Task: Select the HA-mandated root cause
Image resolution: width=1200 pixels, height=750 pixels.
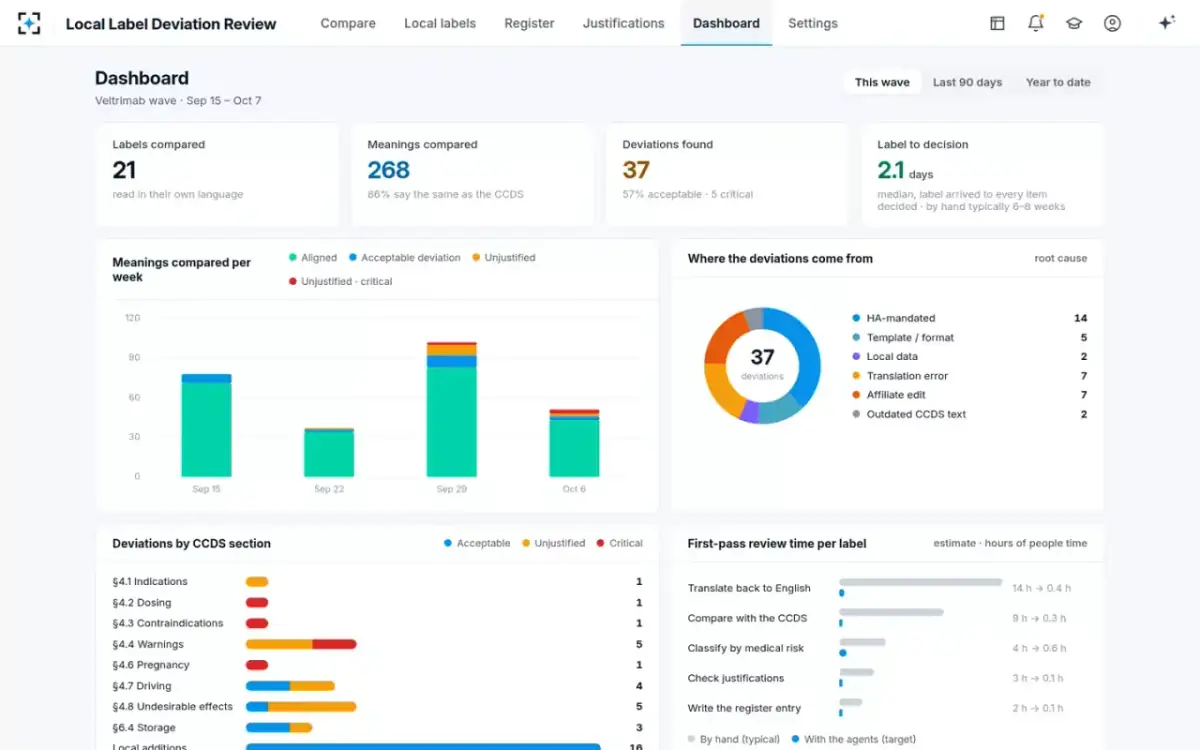Action: [x=969, y=318]
